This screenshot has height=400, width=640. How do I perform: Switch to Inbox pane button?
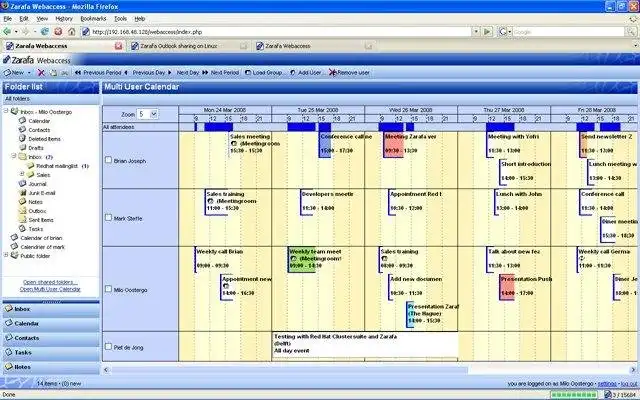click(51, 309)
